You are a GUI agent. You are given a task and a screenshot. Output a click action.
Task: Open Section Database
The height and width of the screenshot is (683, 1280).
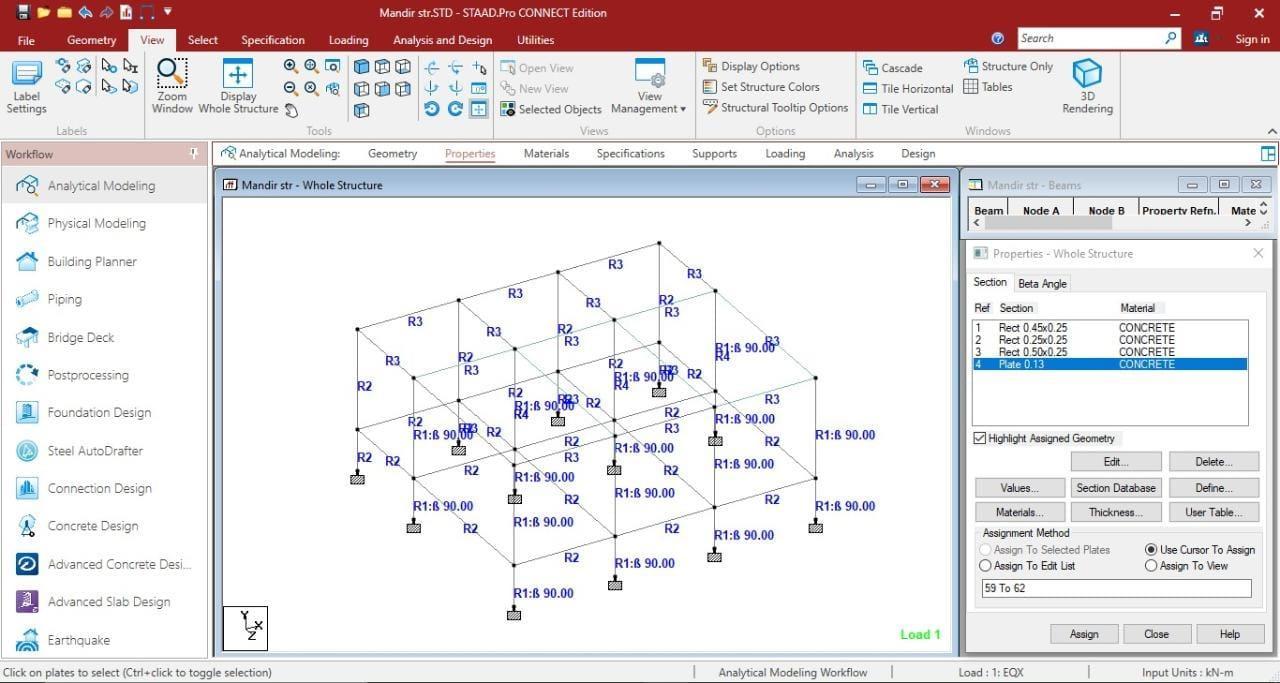[1116, 488]
